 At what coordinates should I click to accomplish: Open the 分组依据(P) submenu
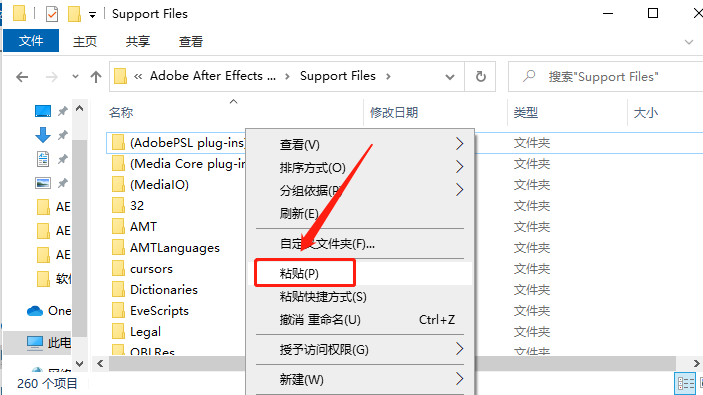pyautogui.click(x=360, y=190)
